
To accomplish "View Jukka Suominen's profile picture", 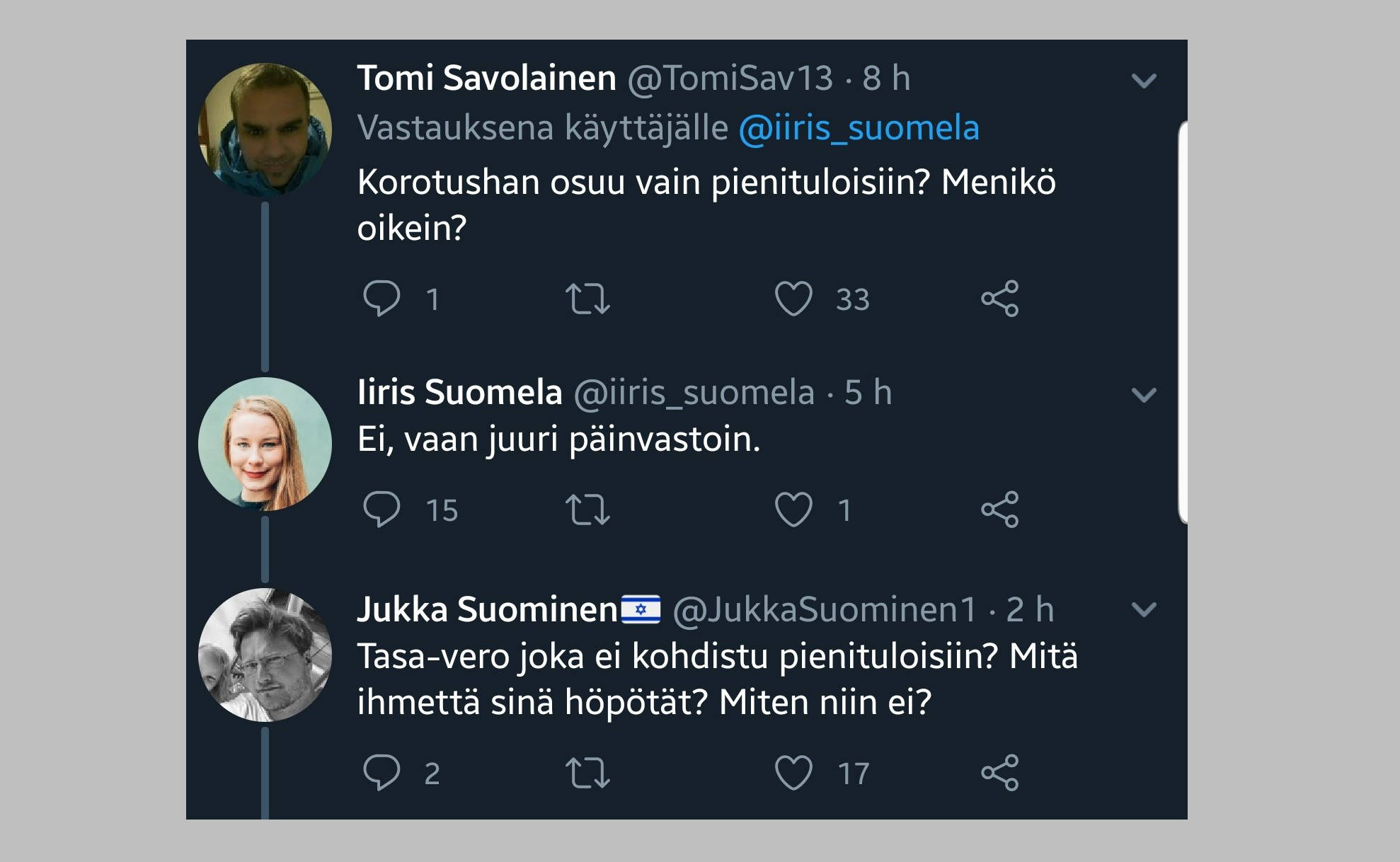I will pos(265,655).
